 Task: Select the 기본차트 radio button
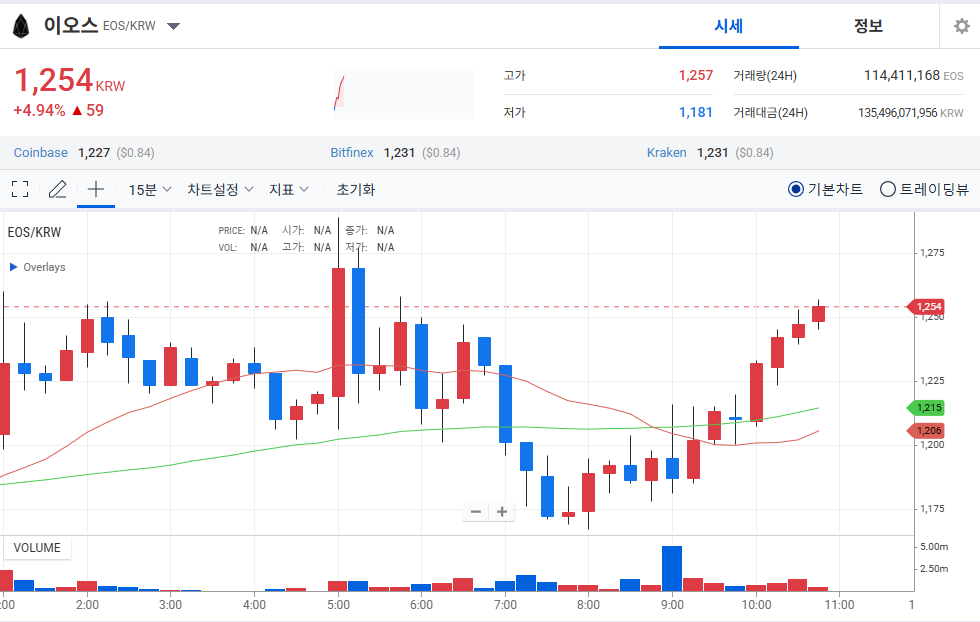pyautogui.click(x=796, y=189)
